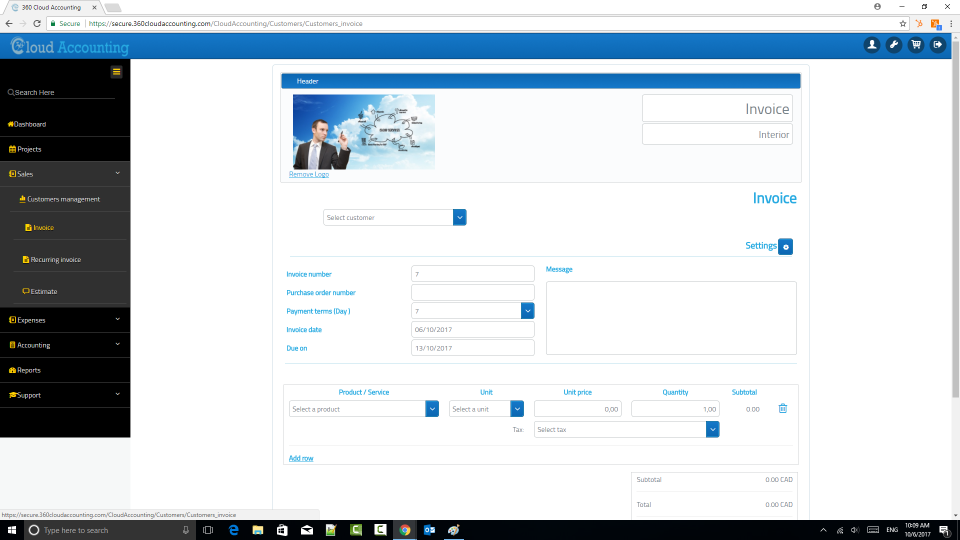Open the user profile icon in header

point(872,45)
